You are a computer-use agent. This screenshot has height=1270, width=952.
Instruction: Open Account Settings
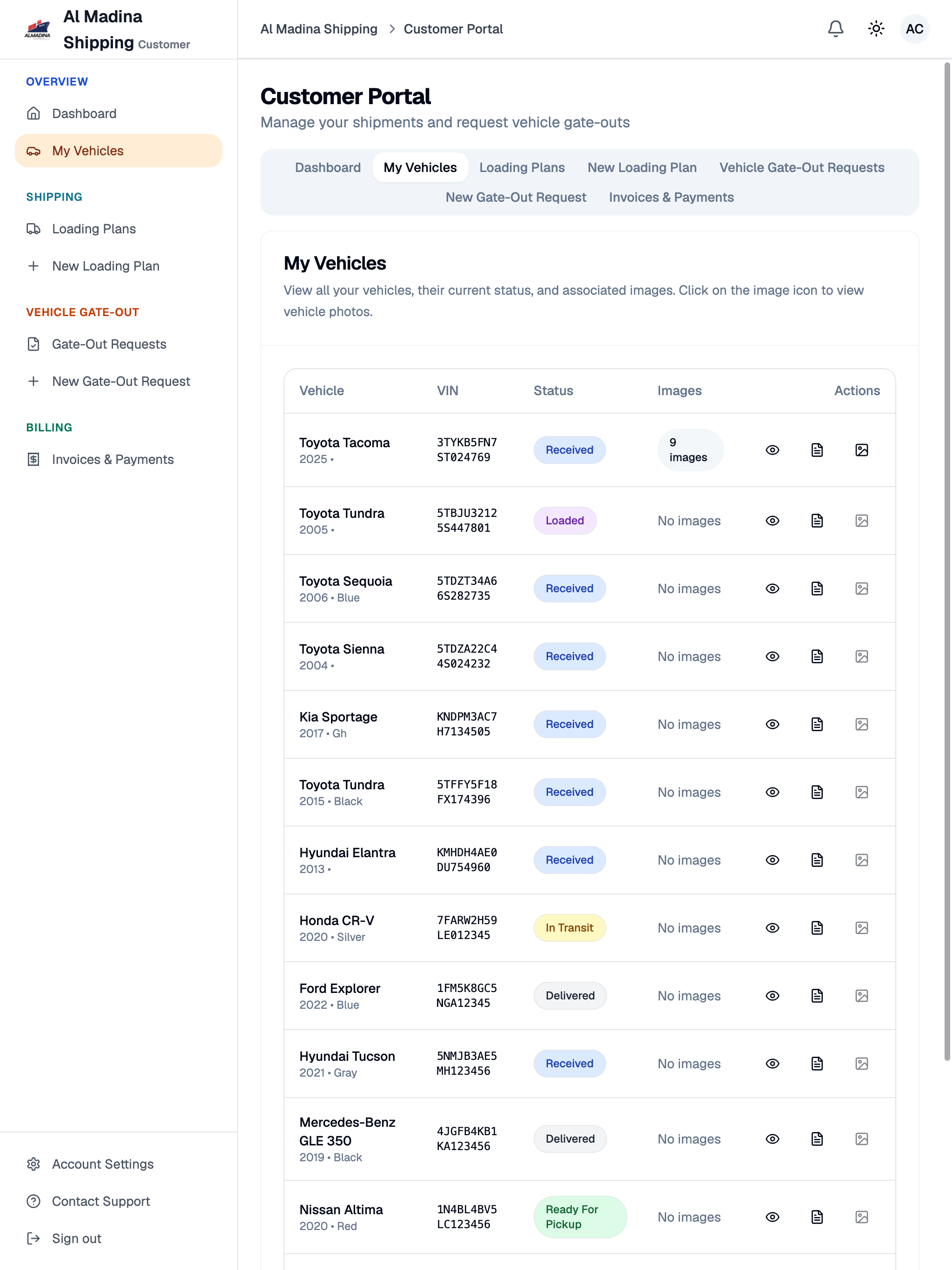coord(118,1164)
